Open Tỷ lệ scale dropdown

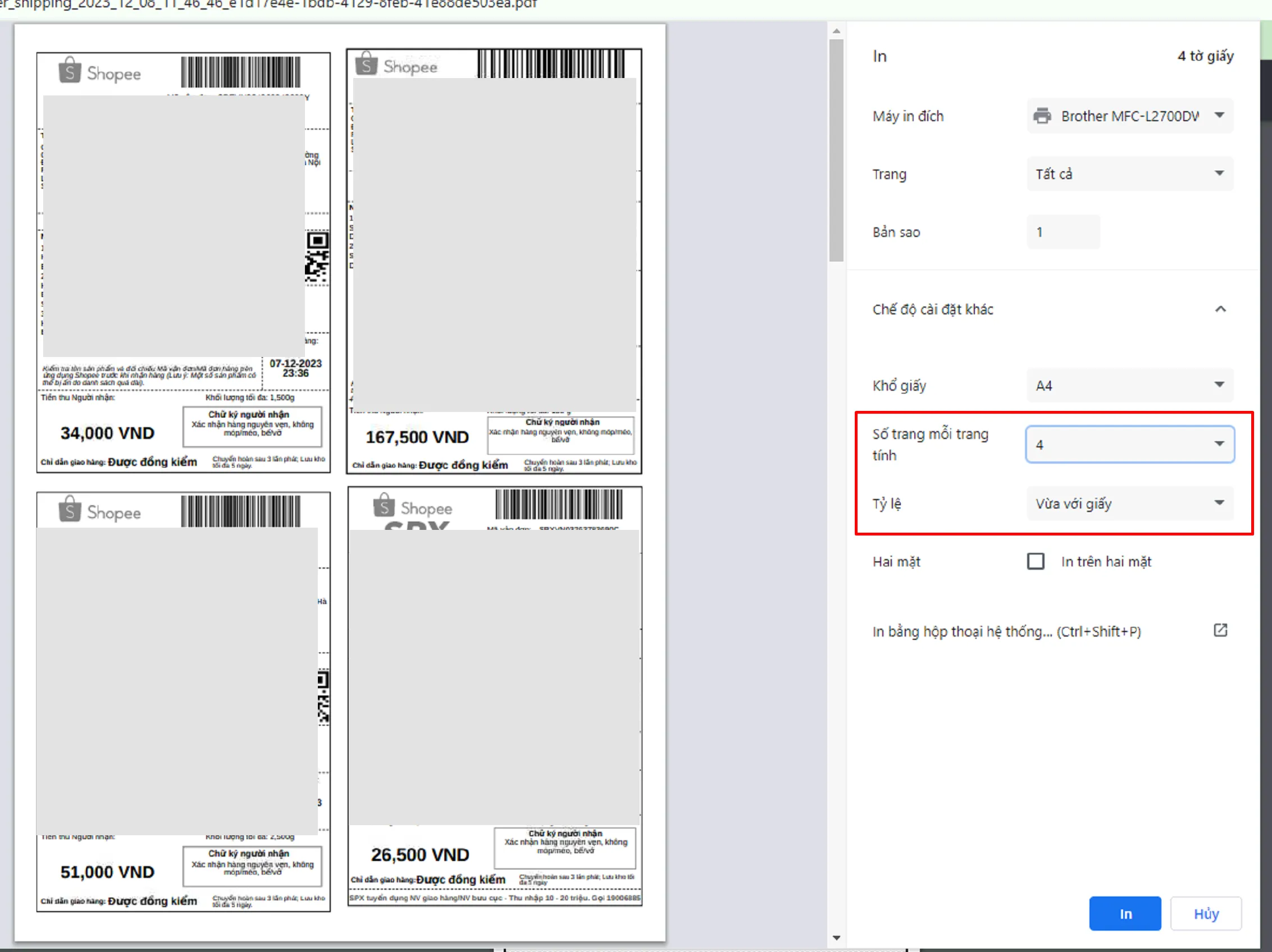[1129, 503]
